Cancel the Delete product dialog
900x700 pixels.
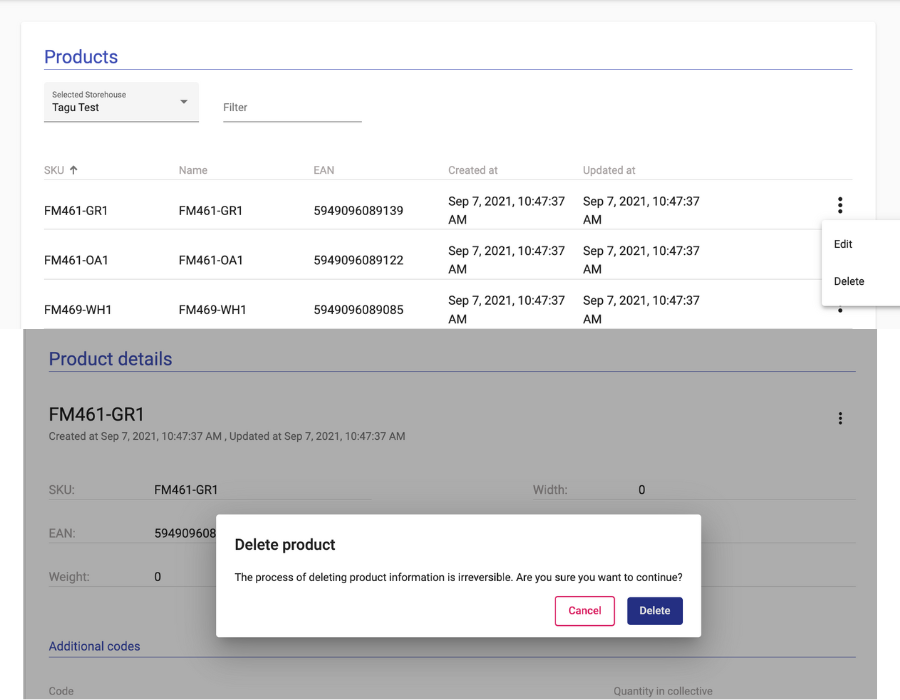click(584, 610)
